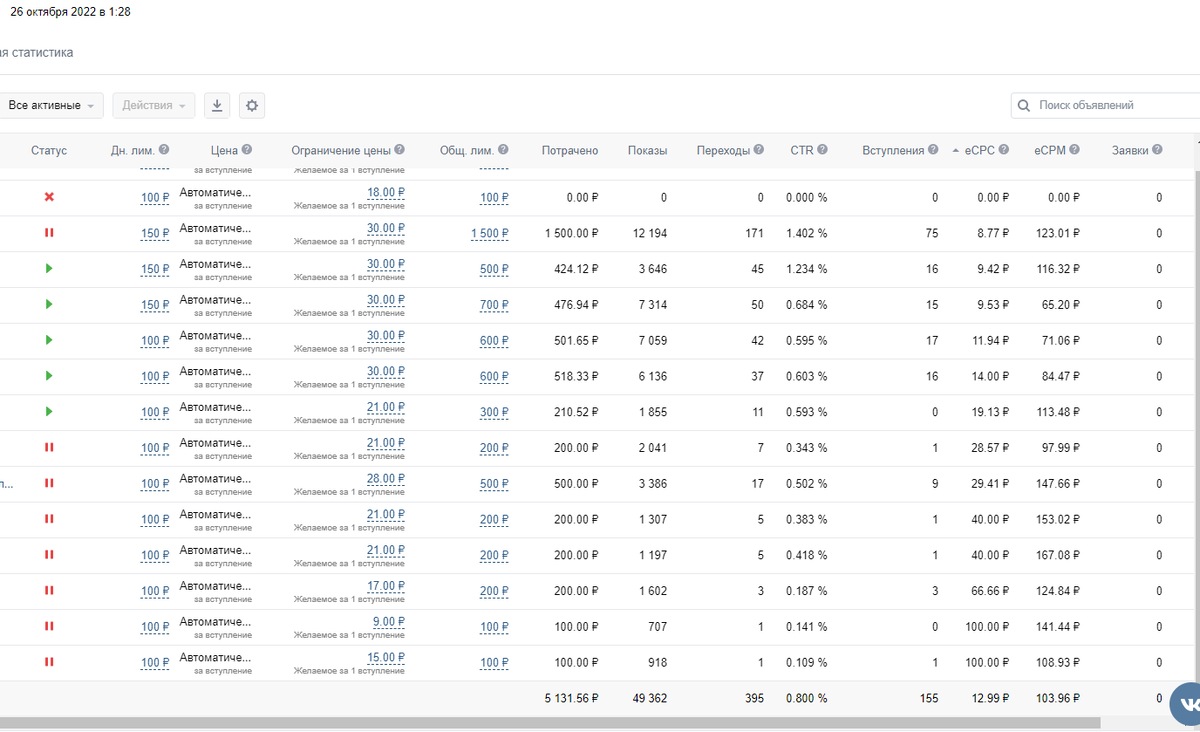Sort by the Статус column header
This screenshot has width=1200, height=732.
click(x=49, y=150)
